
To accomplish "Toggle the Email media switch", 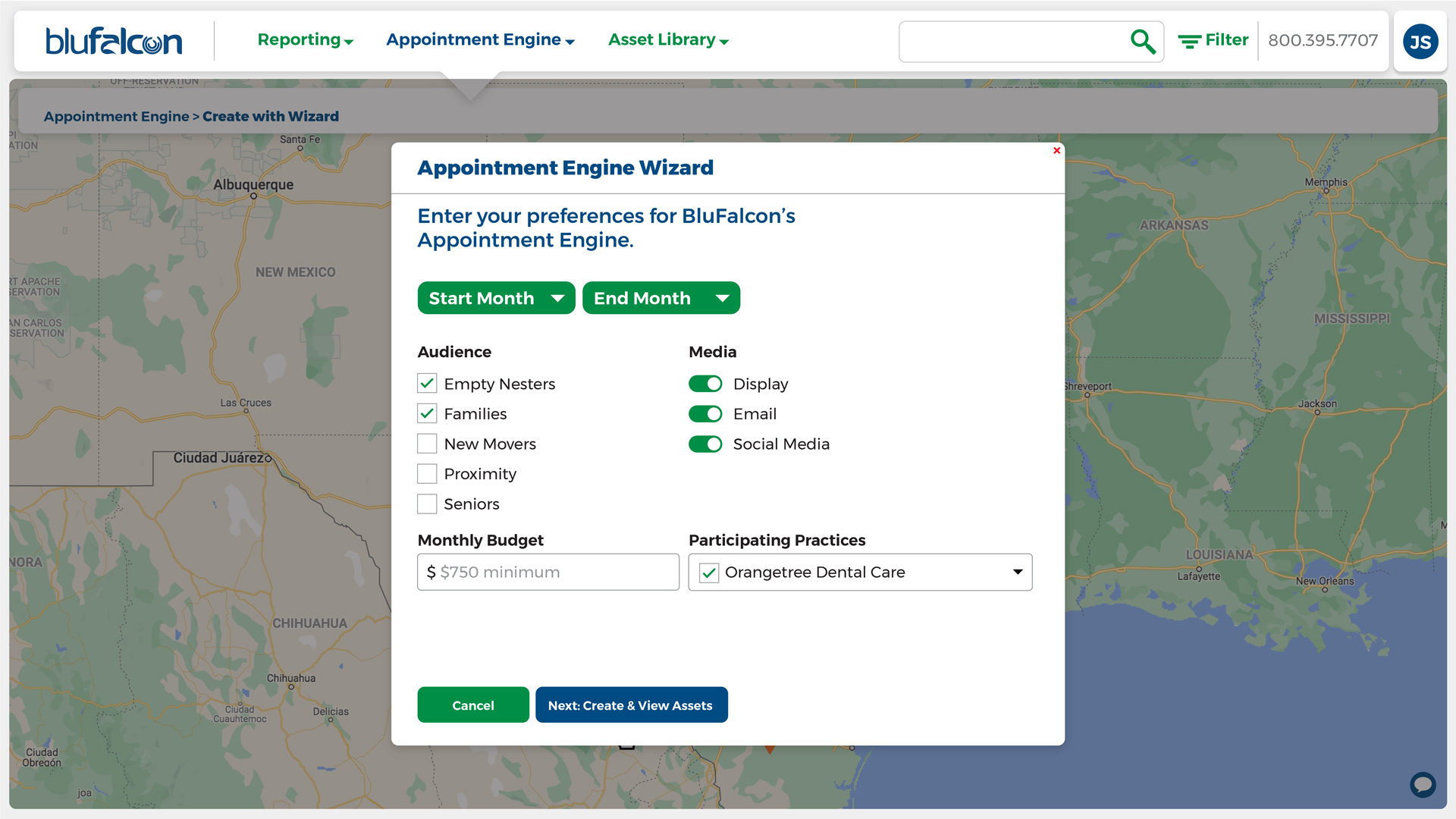I will click(706, 413).
